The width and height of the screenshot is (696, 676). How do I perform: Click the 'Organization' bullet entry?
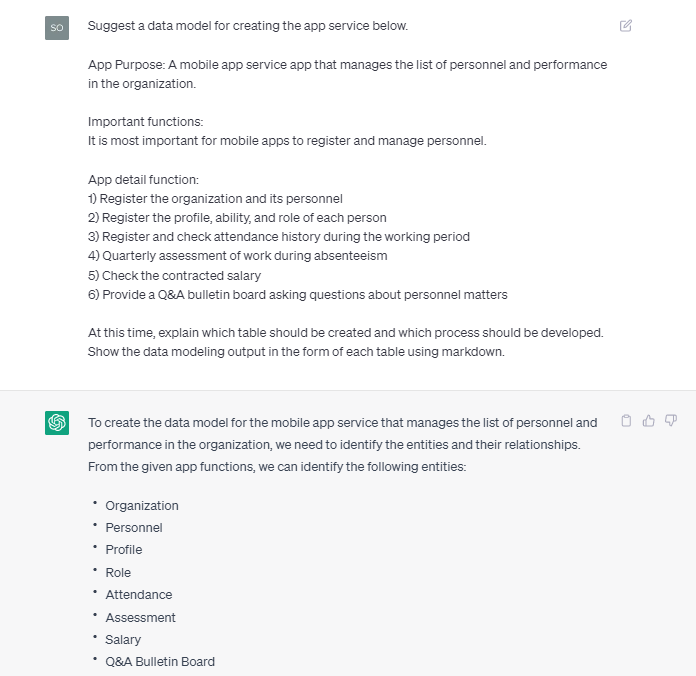tap(142, 506)
